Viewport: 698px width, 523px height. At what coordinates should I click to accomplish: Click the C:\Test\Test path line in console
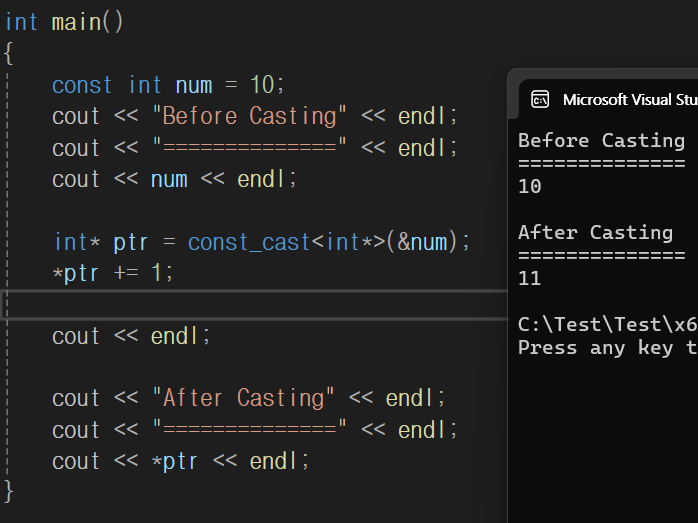click(x=608, y=324)
